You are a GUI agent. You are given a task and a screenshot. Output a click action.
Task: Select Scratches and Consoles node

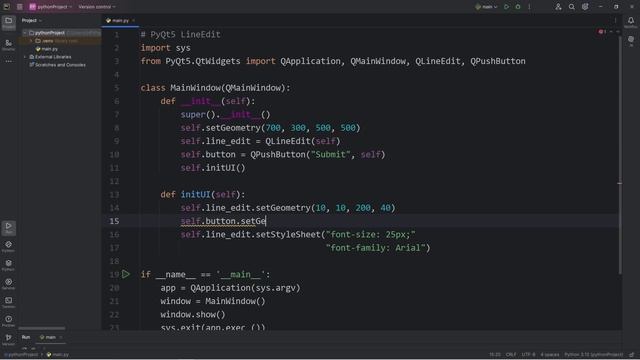coord(57,65)
